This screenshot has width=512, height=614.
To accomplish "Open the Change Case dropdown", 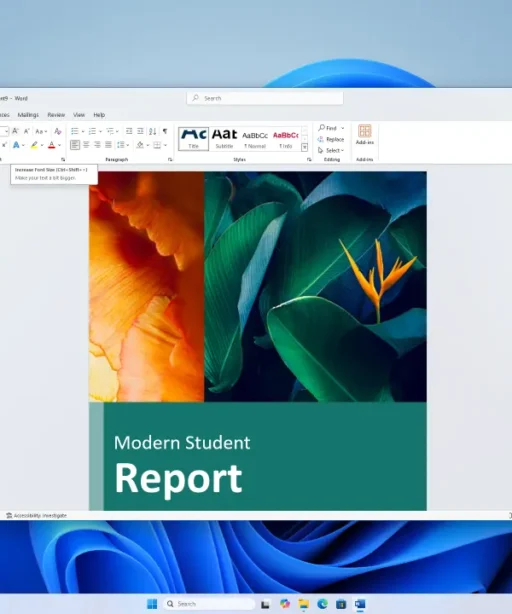I will (41, 131).
